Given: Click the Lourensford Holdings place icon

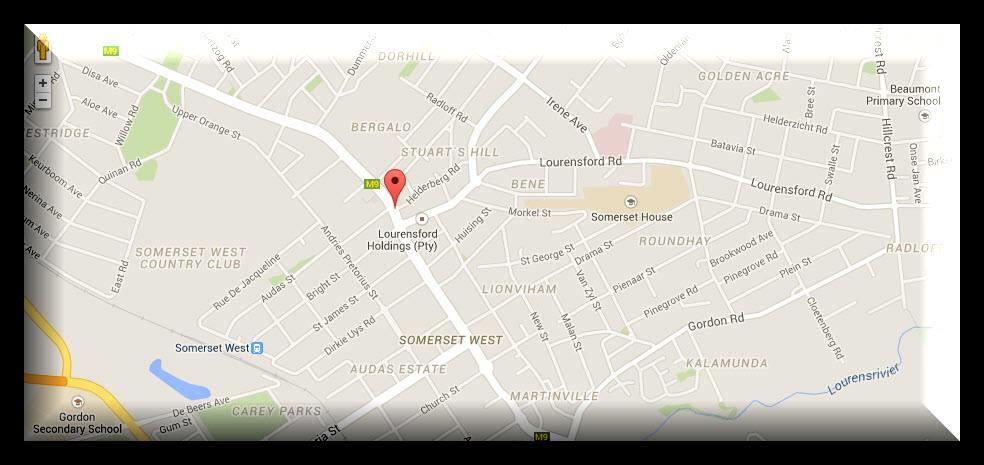Looking at the screenshot, I should coord(422,219).
